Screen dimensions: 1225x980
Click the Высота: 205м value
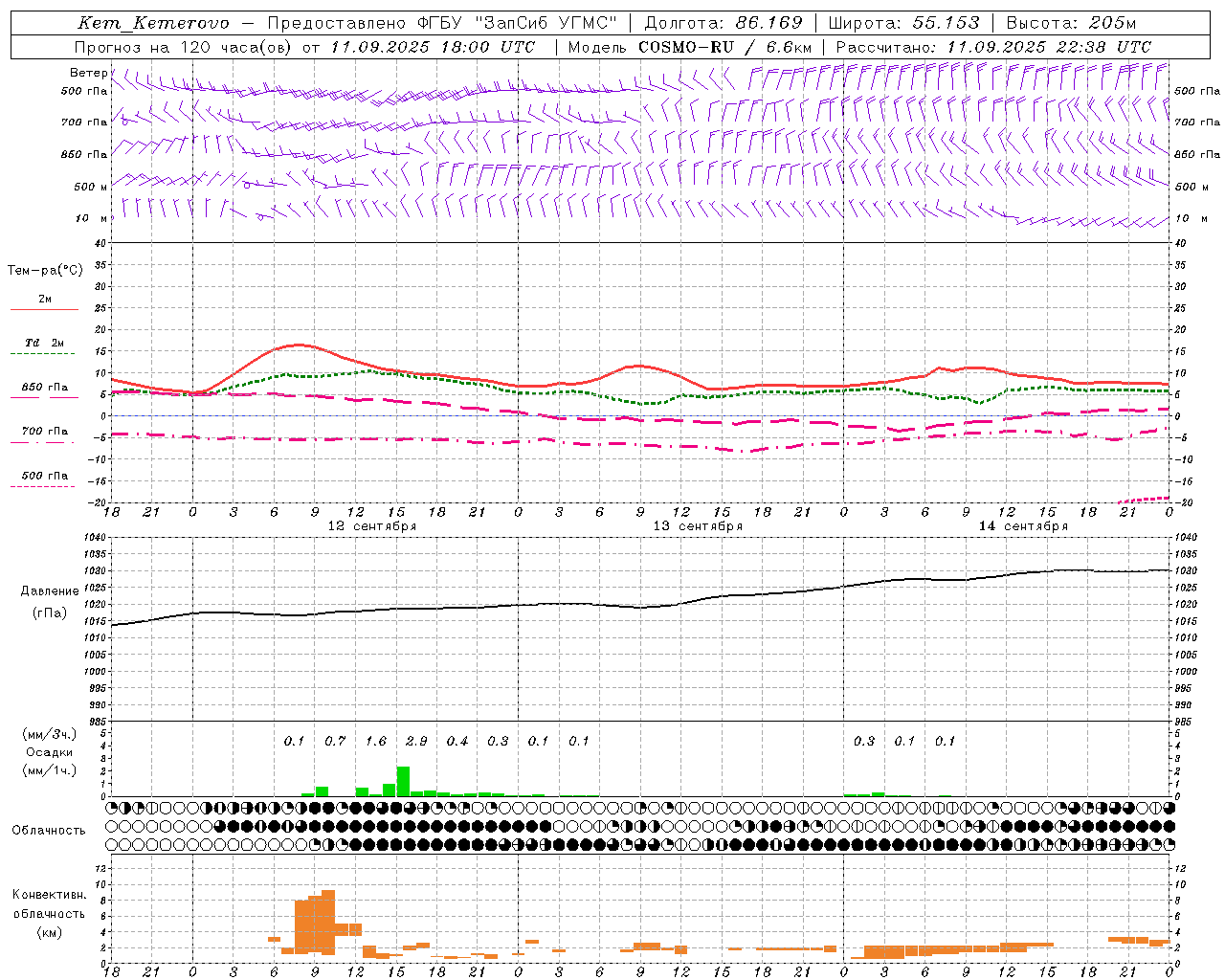(x=1071, y=23)
